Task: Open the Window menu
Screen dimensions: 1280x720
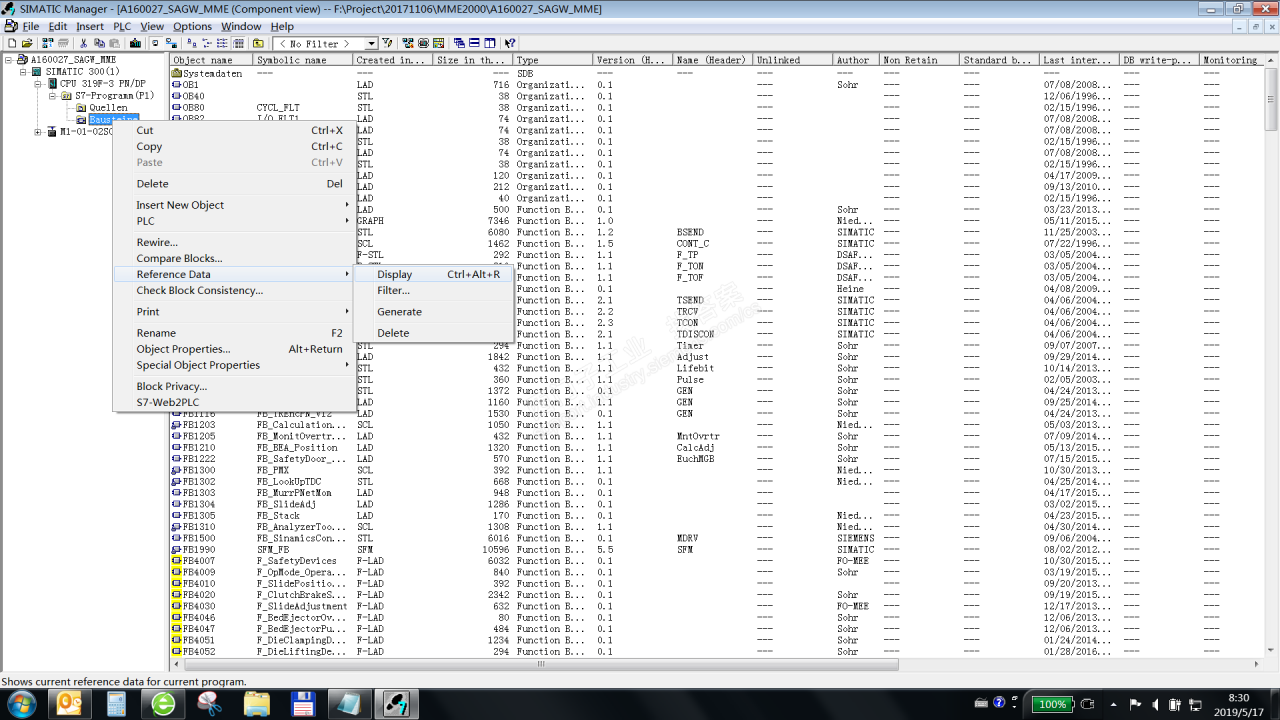Action: click(x=241, y=26)
